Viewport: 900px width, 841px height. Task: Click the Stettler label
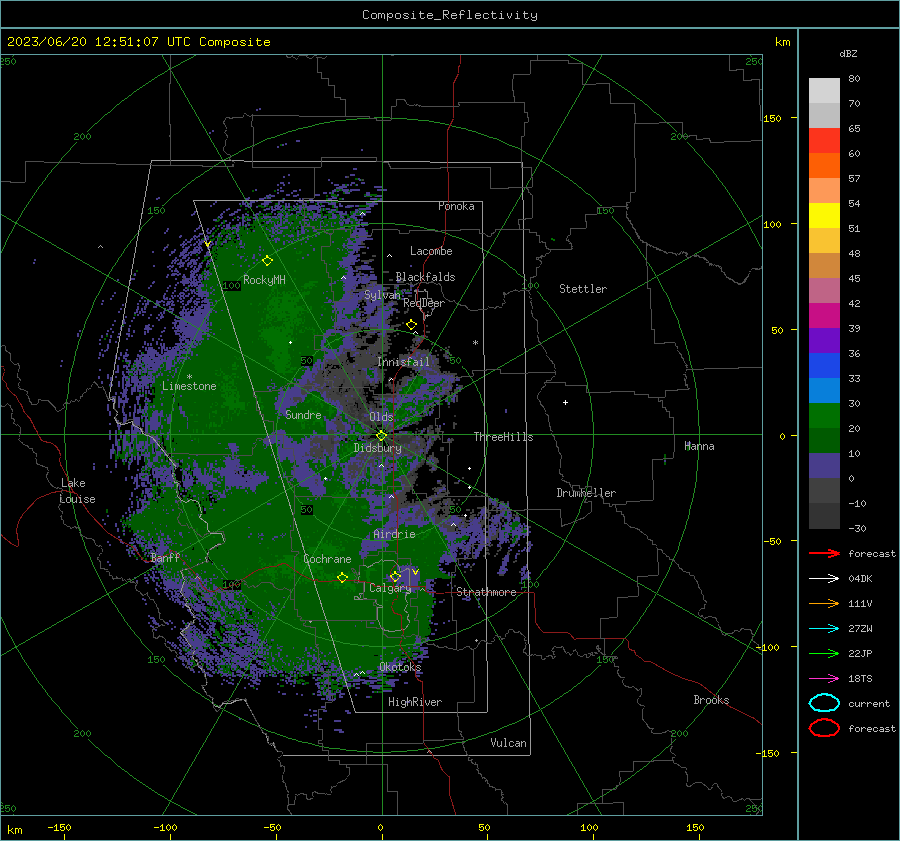point(583,289)
